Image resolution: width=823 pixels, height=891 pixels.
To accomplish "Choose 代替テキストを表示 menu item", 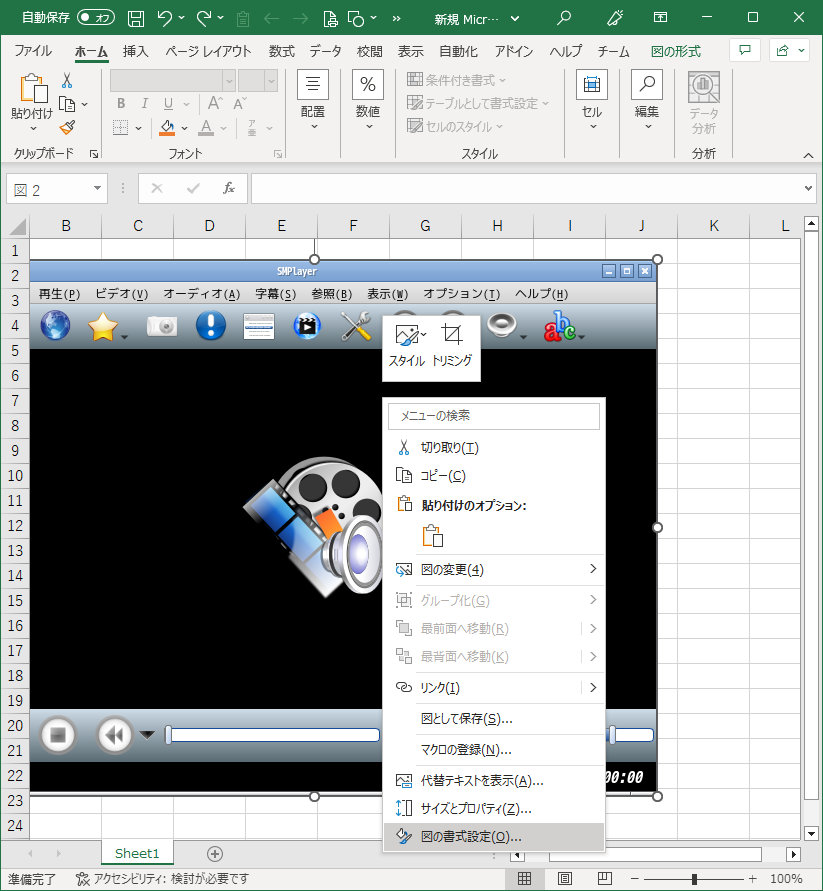I will click(493, 781).
